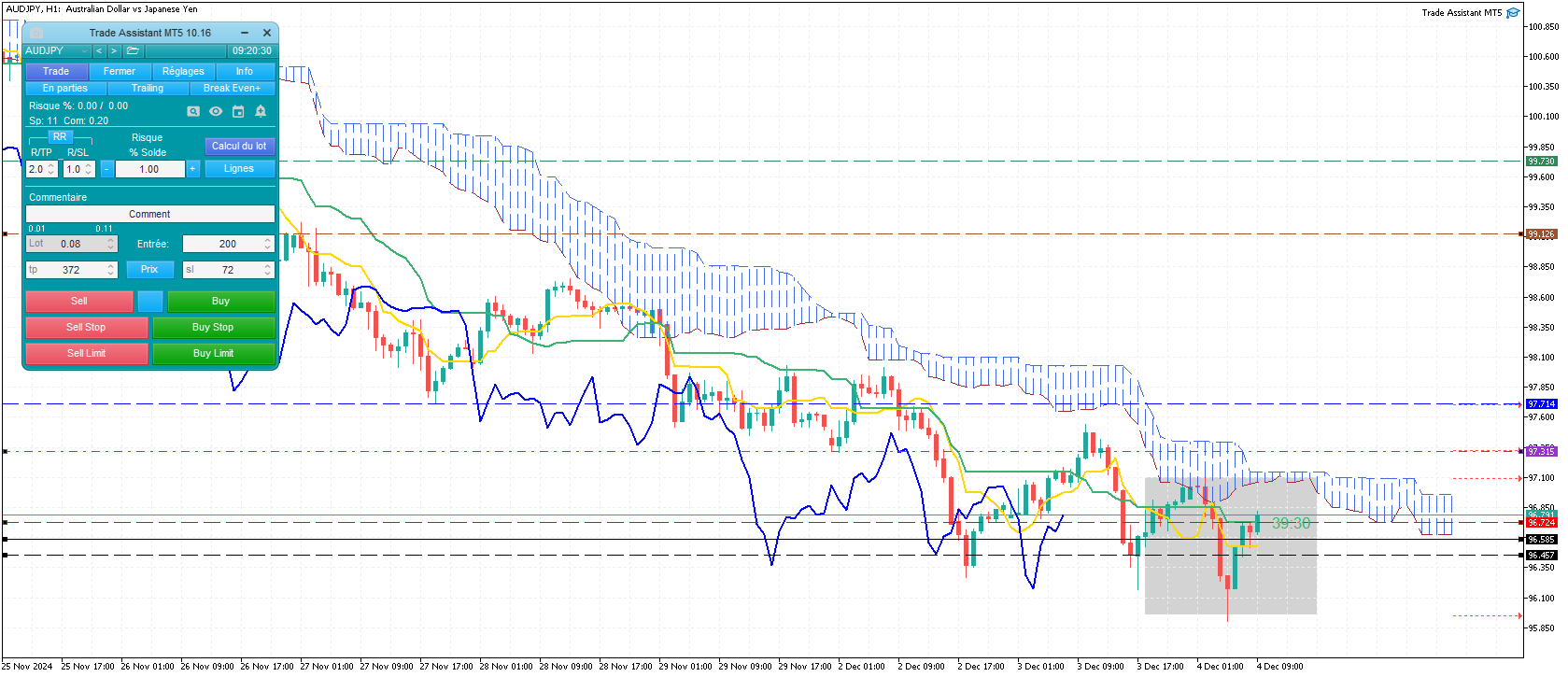Click the plus button to increase risk
Image resolution: width=1568 pixels, height=677 pixels.
tap(192, 169)
